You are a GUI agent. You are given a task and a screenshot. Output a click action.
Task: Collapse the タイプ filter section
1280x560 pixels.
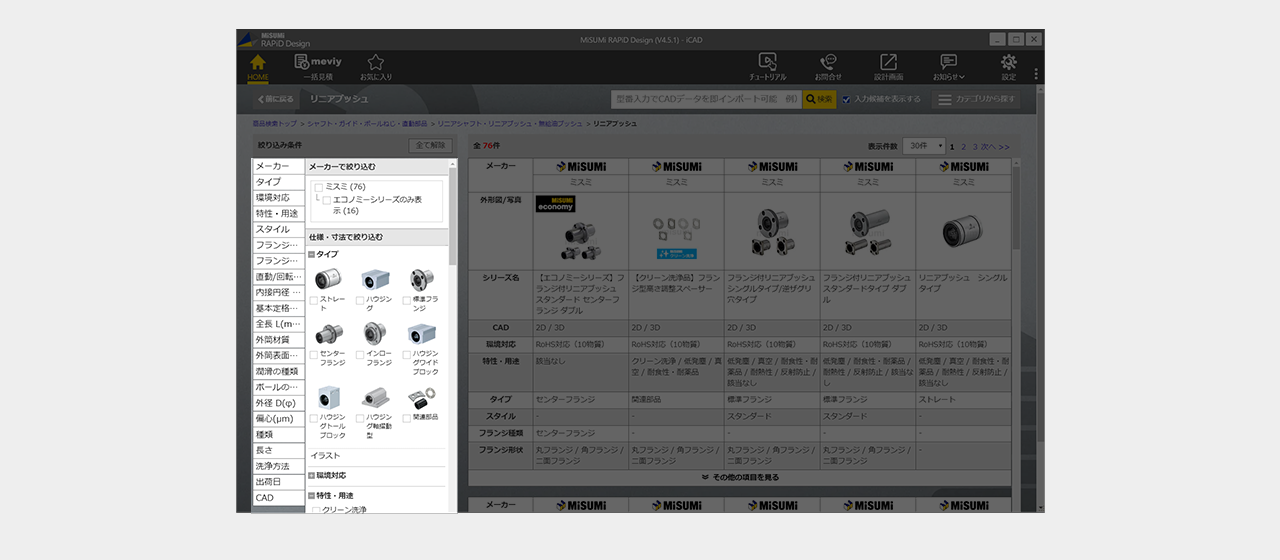312,255
